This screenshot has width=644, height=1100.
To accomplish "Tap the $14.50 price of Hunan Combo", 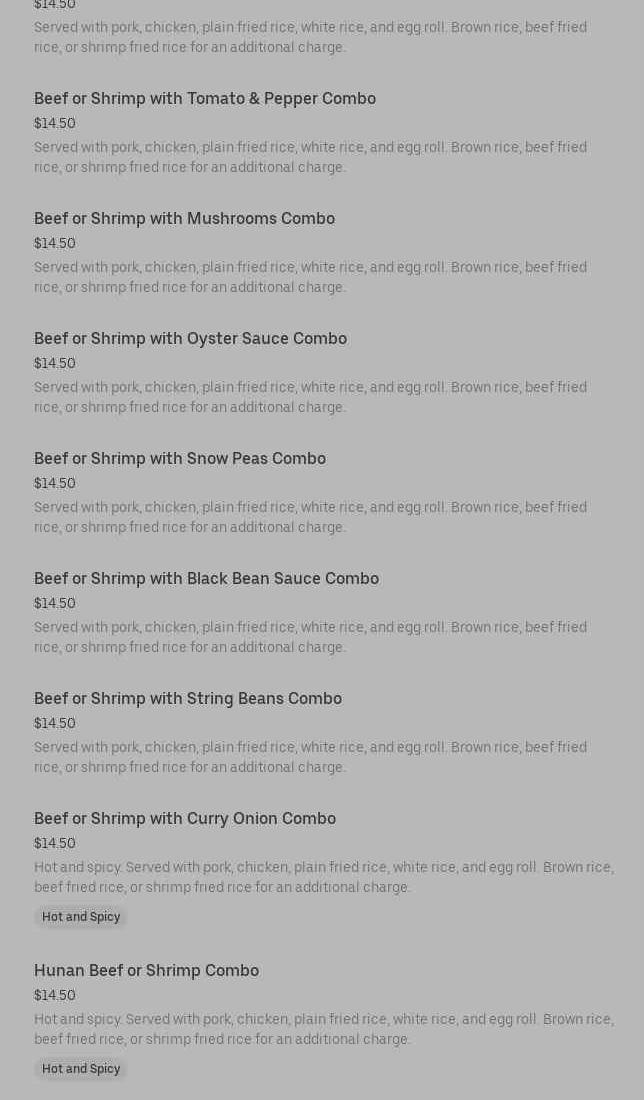I will 55,996.
